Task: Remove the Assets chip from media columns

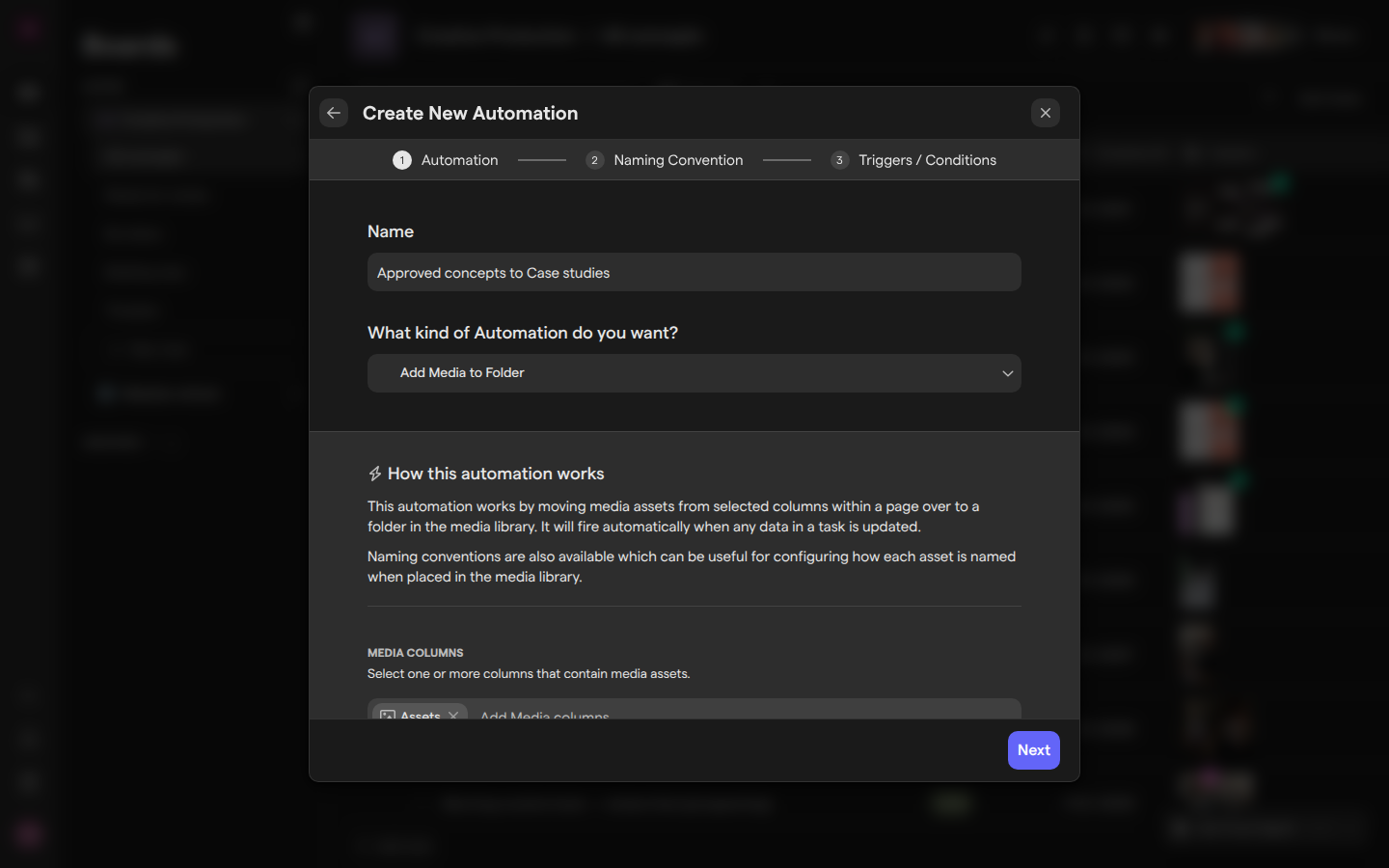Action: [453, 715]
